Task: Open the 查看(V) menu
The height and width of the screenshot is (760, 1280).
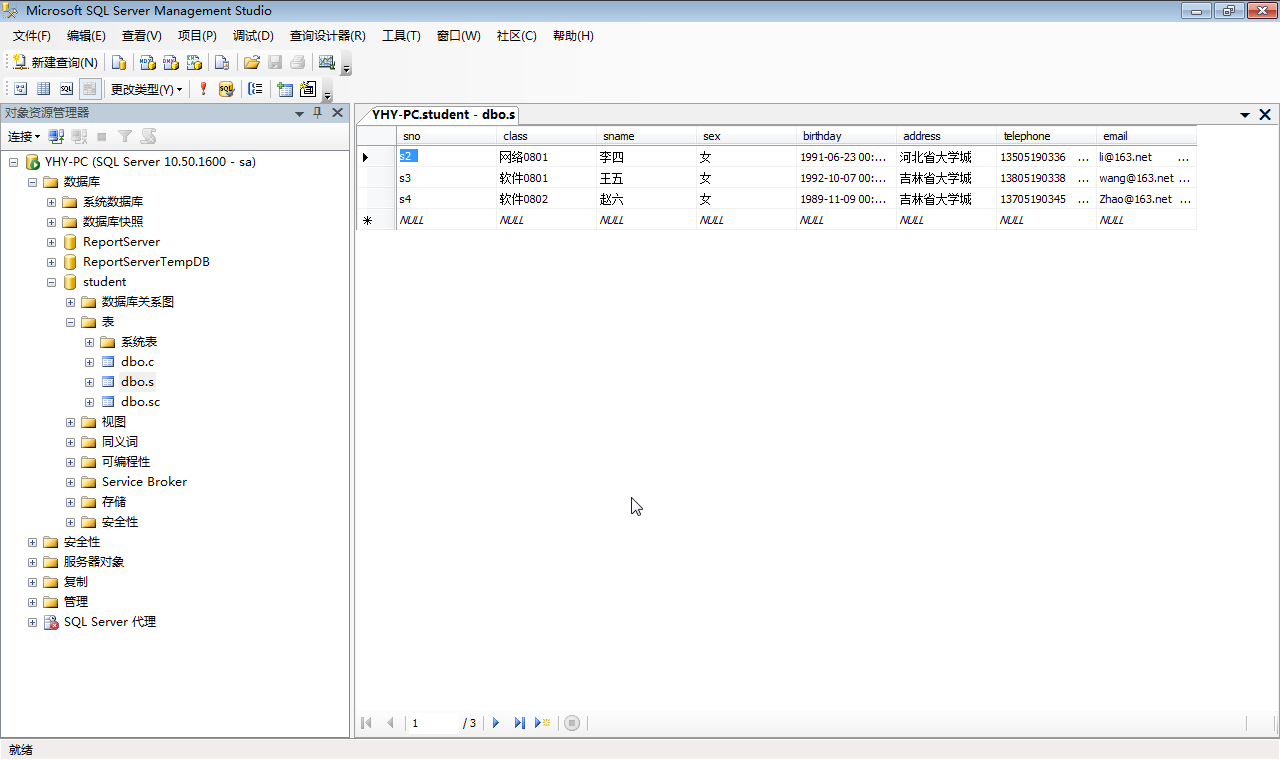Action: [x=142, y=36]
